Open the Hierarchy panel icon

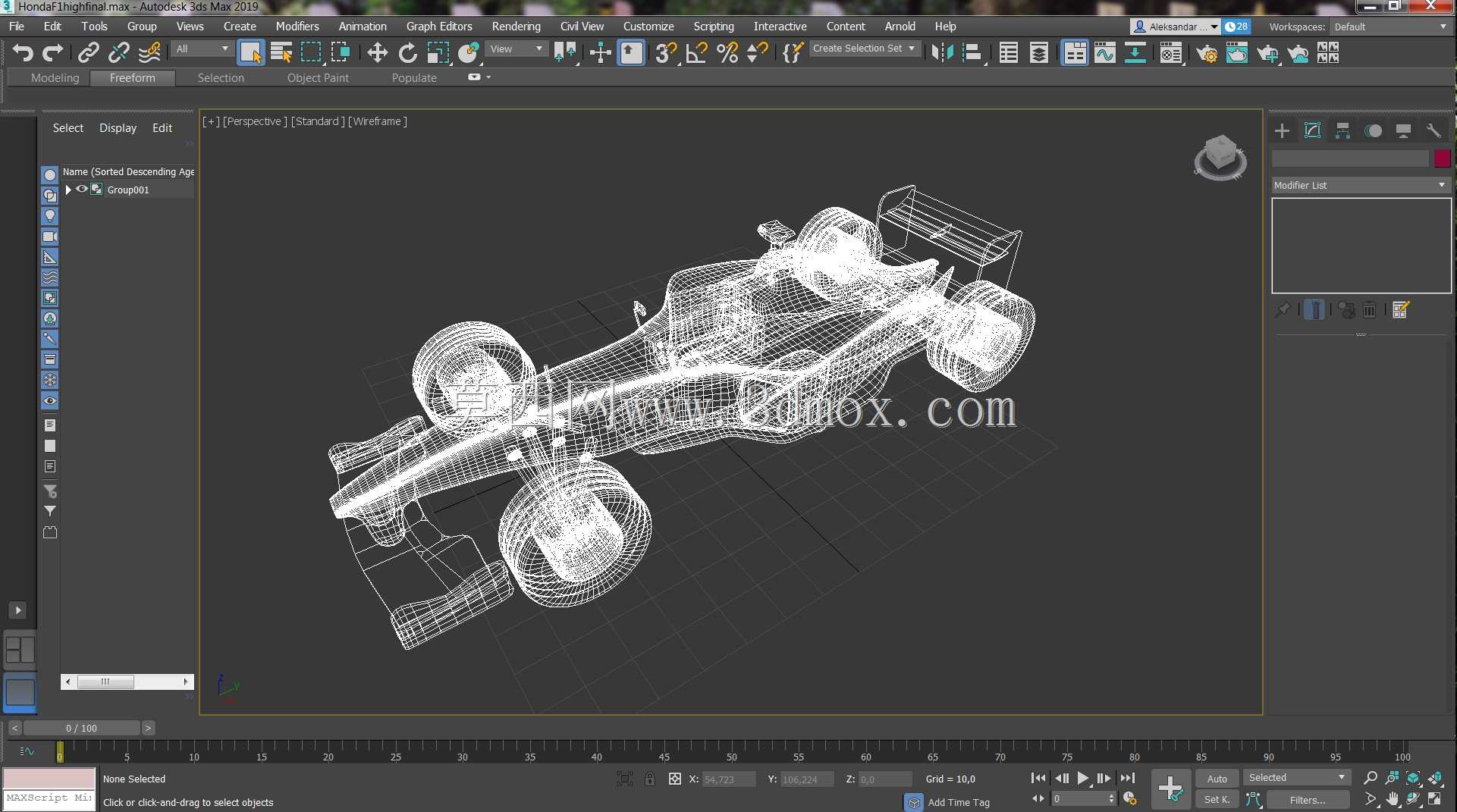(1342, 131)
